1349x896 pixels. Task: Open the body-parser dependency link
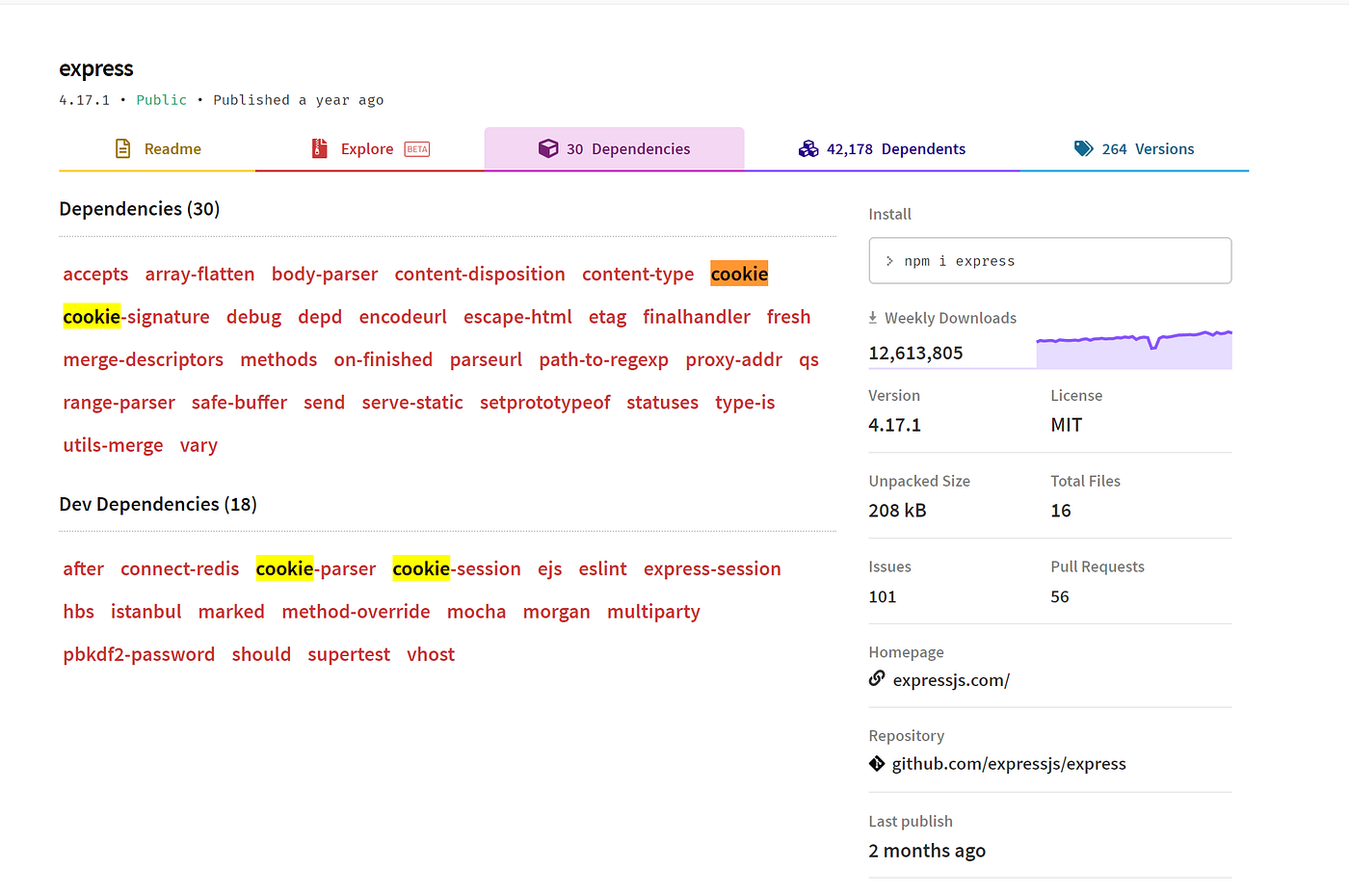pyautogui.click(x=325, y=274)
